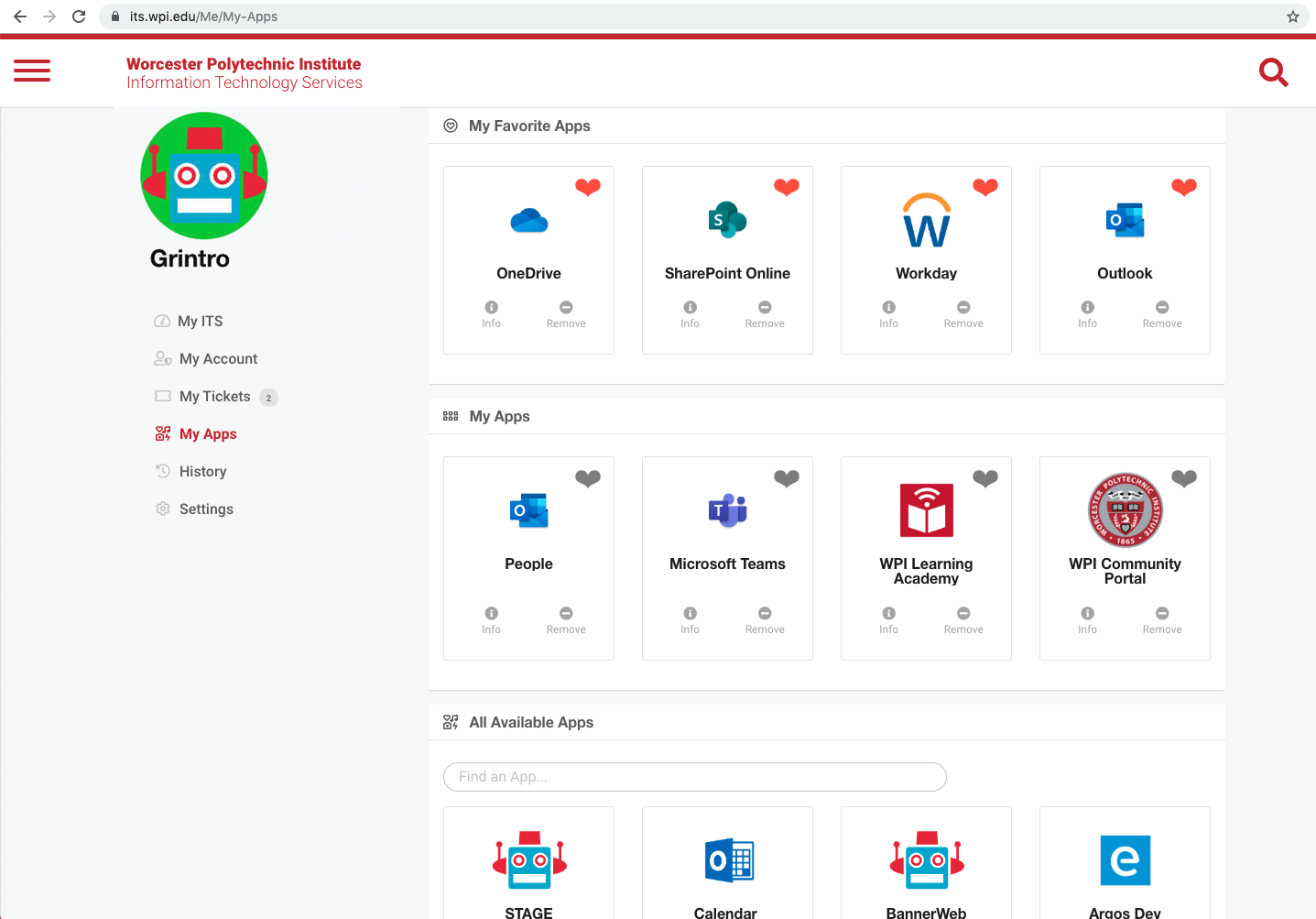
Task: Click the WPI Community Portal title
Action: tap(1126, 571)
